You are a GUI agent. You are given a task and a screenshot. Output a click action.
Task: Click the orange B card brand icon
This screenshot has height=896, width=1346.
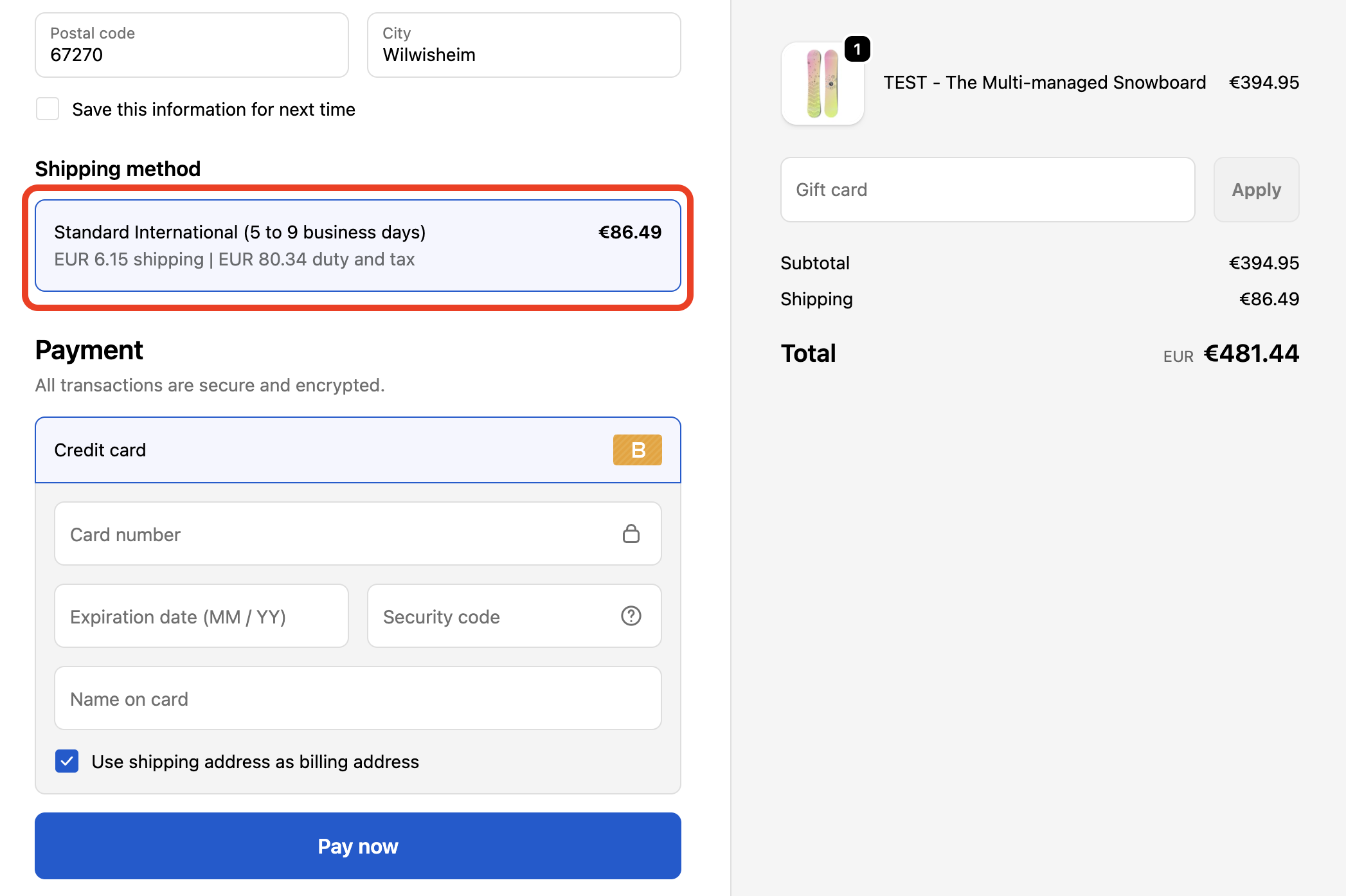click(637, 450)
